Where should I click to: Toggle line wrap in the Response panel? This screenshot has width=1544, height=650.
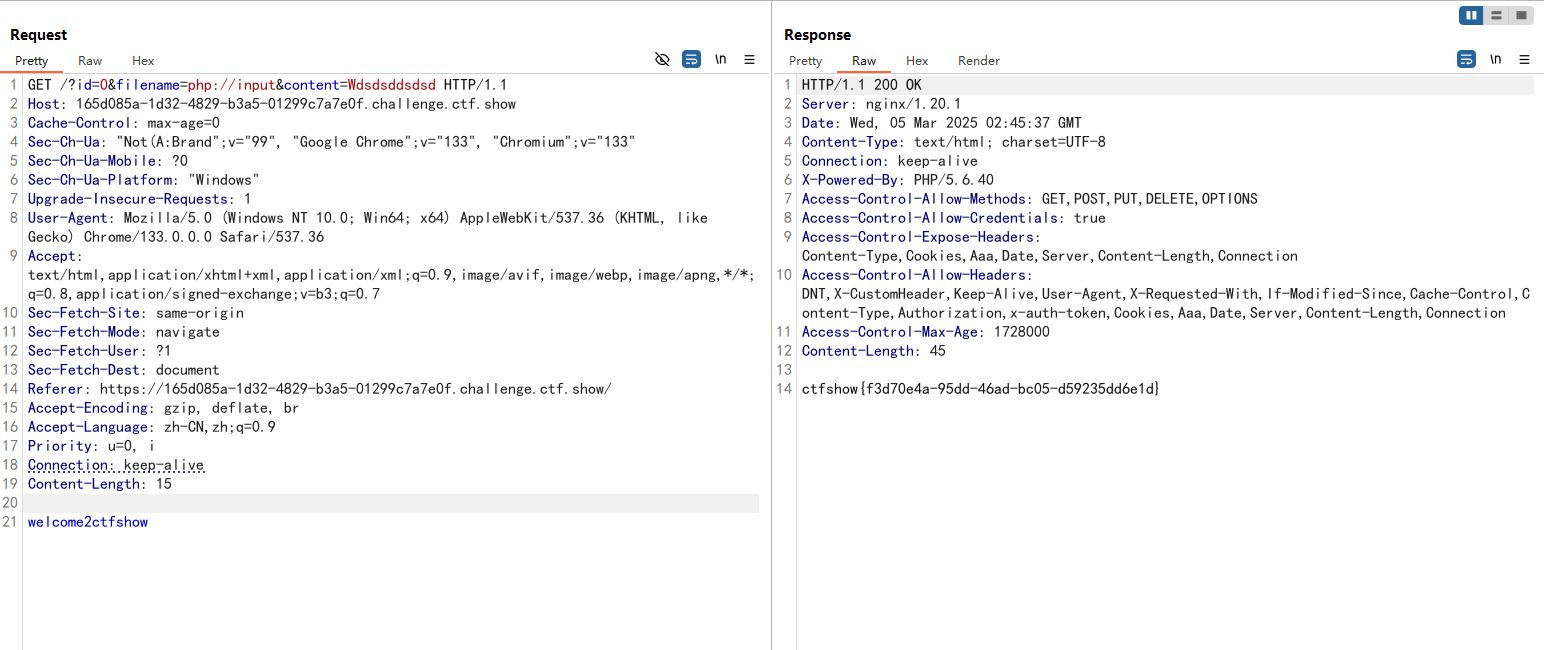(1466, 60)
